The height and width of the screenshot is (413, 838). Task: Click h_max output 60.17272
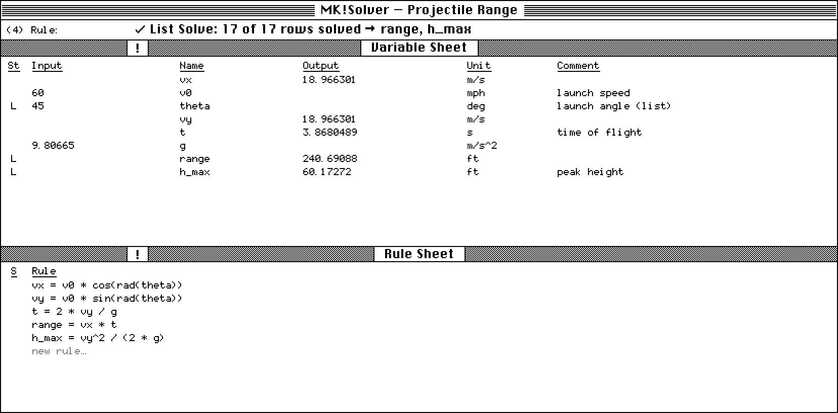point(327,172)
